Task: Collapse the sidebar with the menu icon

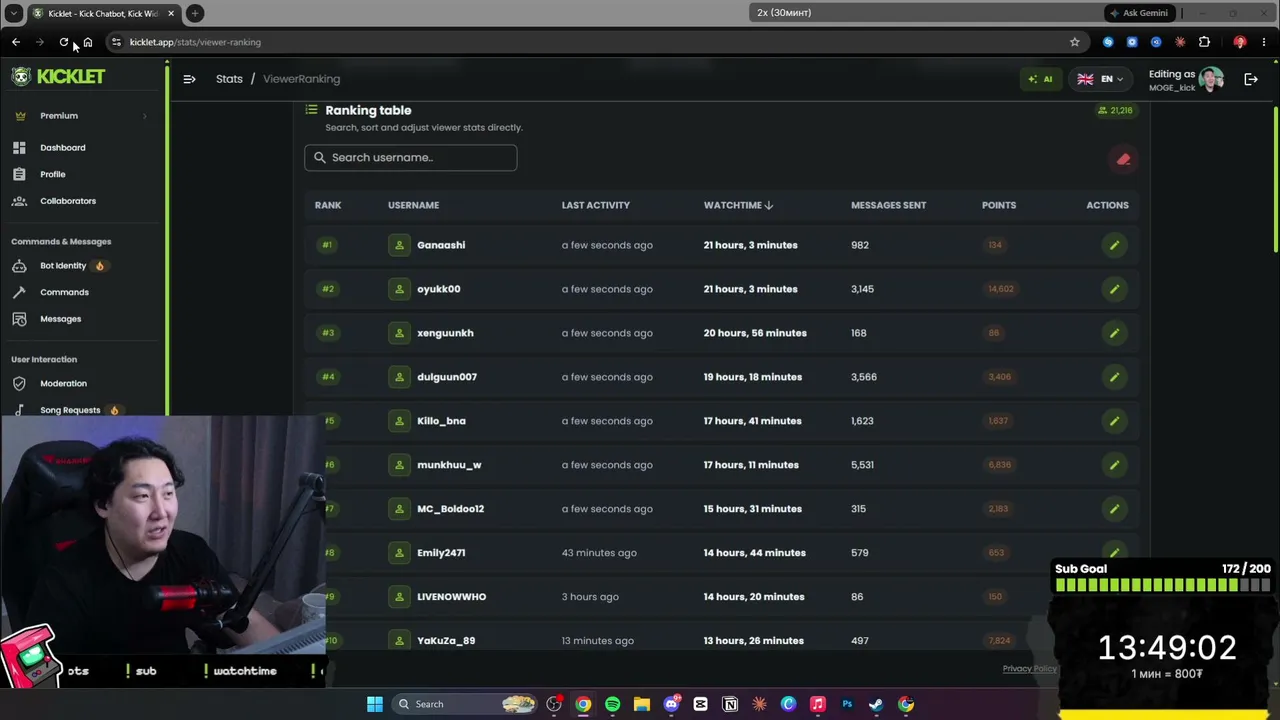Action: click(189, 79)
